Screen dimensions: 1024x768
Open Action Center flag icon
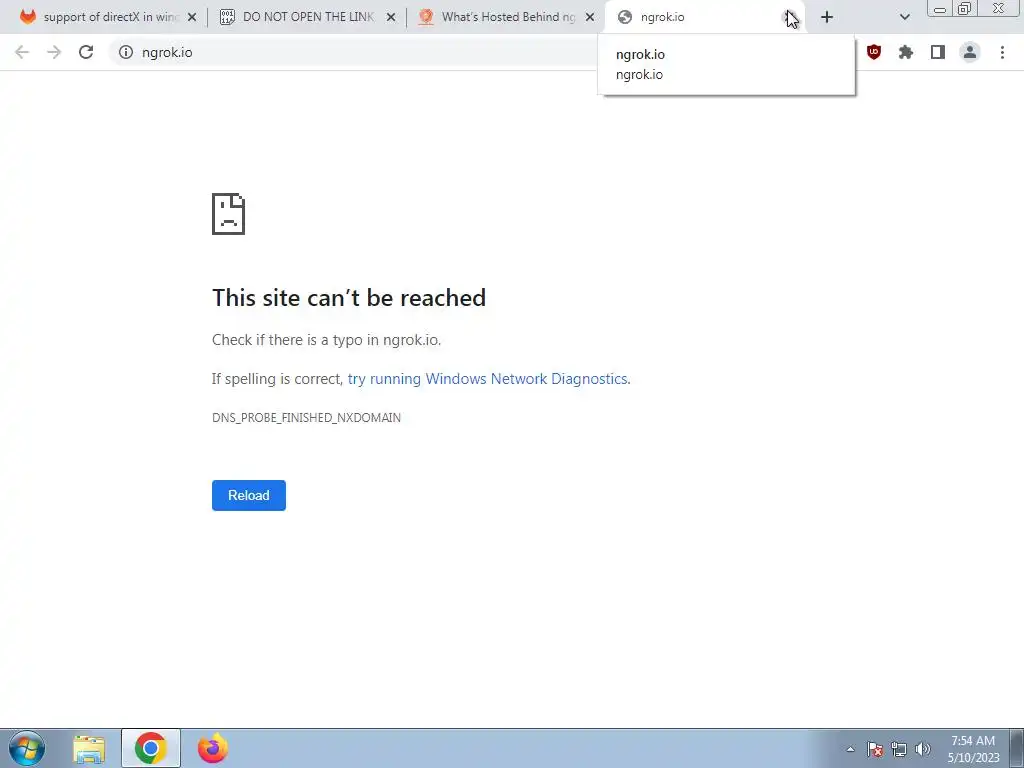point(875,749)
